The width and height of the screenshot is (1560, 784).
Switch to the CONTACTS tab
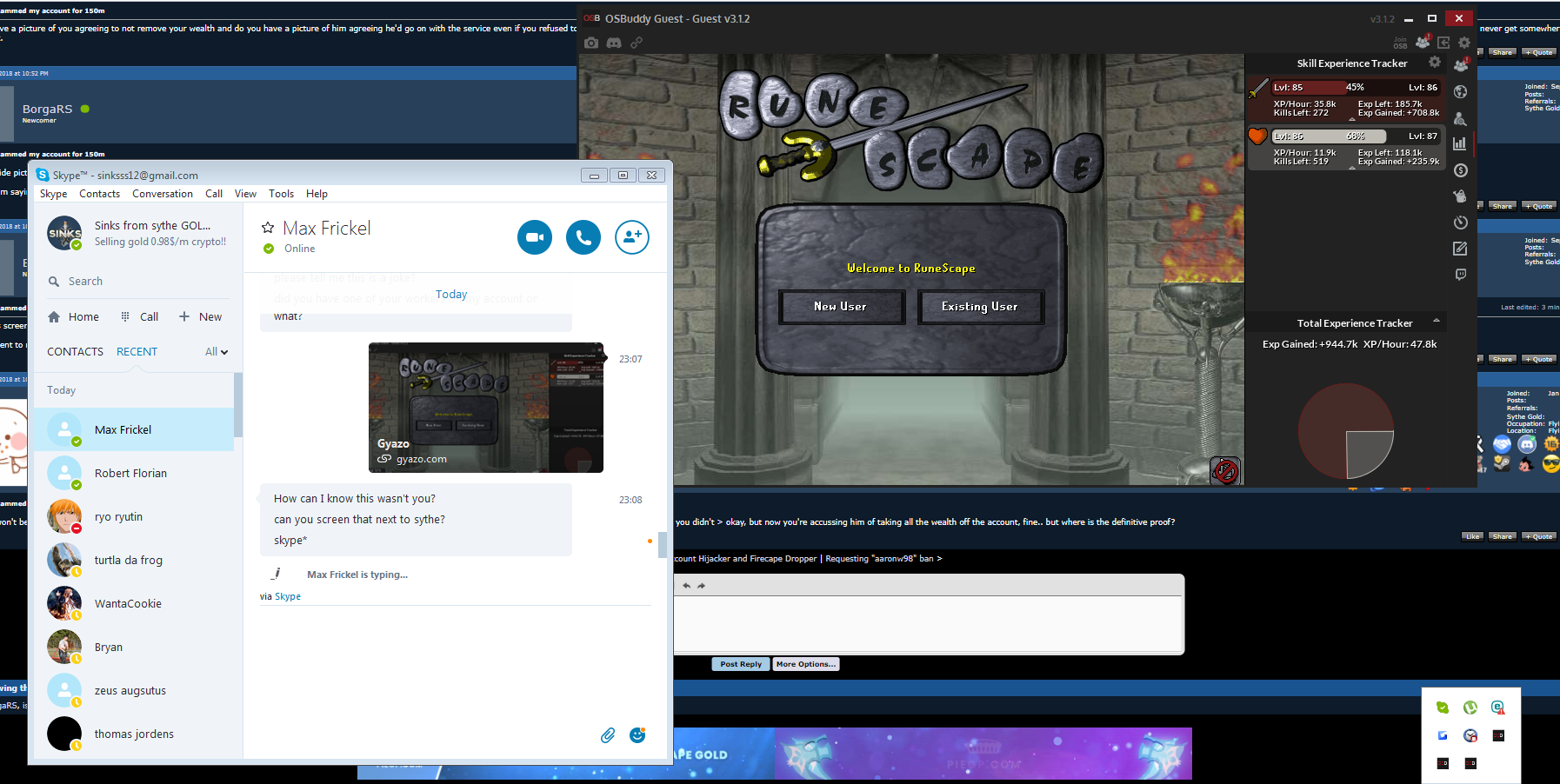click(75, 352)
